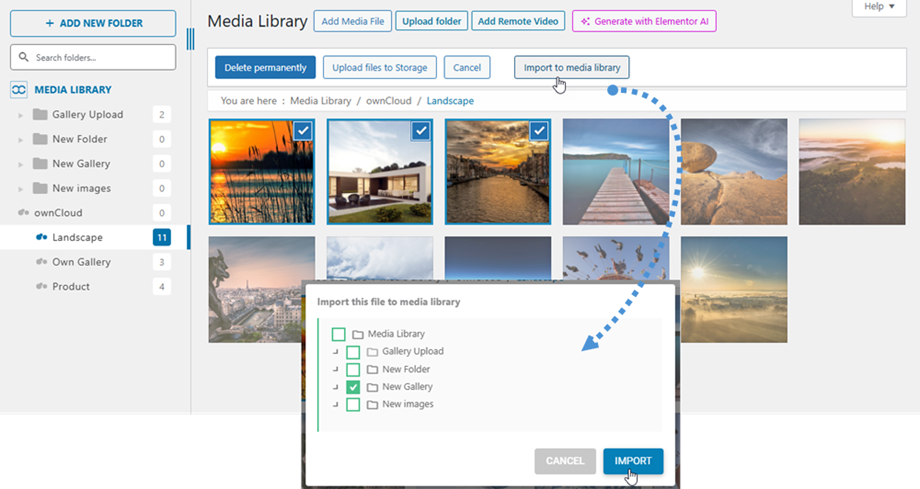This screenshot has width=920, height=489.
Task: Click the Search folders input field
Action: (x=100, y=58)
